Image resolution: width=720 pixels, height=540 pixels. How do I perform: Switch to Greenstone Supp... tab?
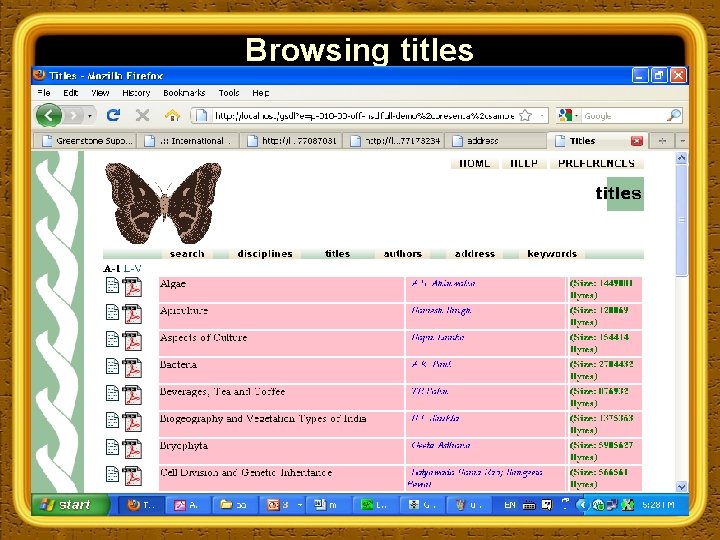pyautogui.click(x=85, y=141)
